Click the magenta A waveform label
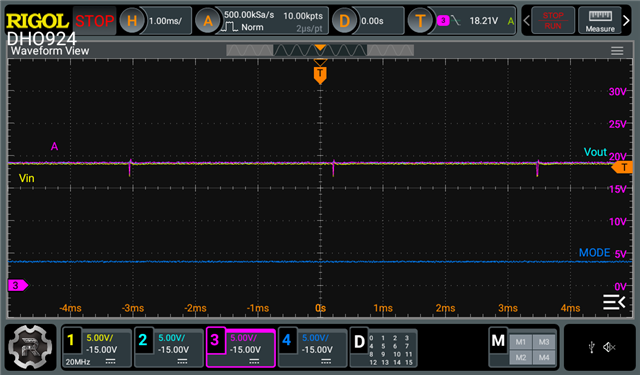 (x=54, y=146)
